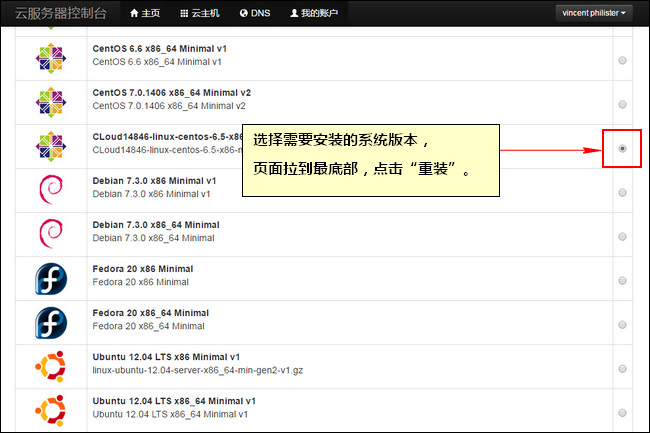
Task: Click the Fedora 20 x86_64 Minimal bold title
Action: click(x=150, y=313)
